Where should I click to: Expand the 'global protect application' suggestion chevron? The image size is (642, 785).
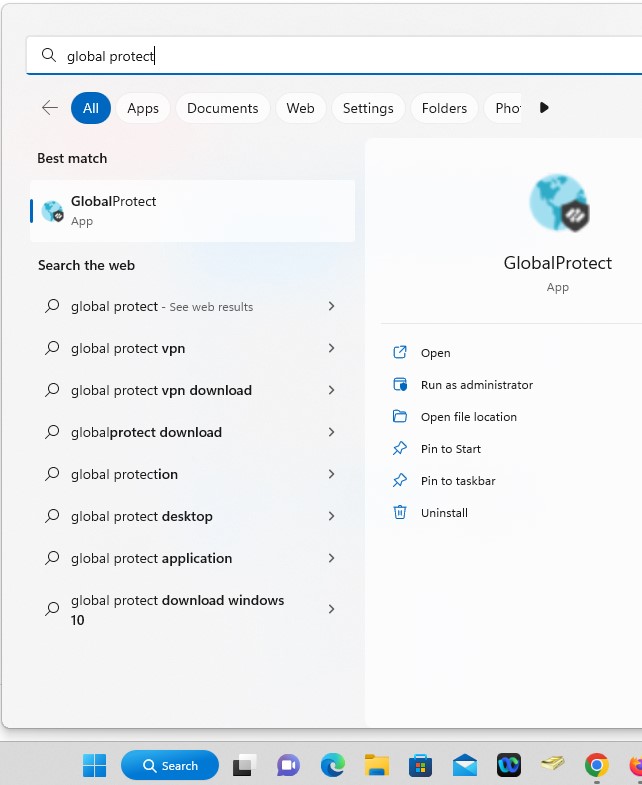331,558
